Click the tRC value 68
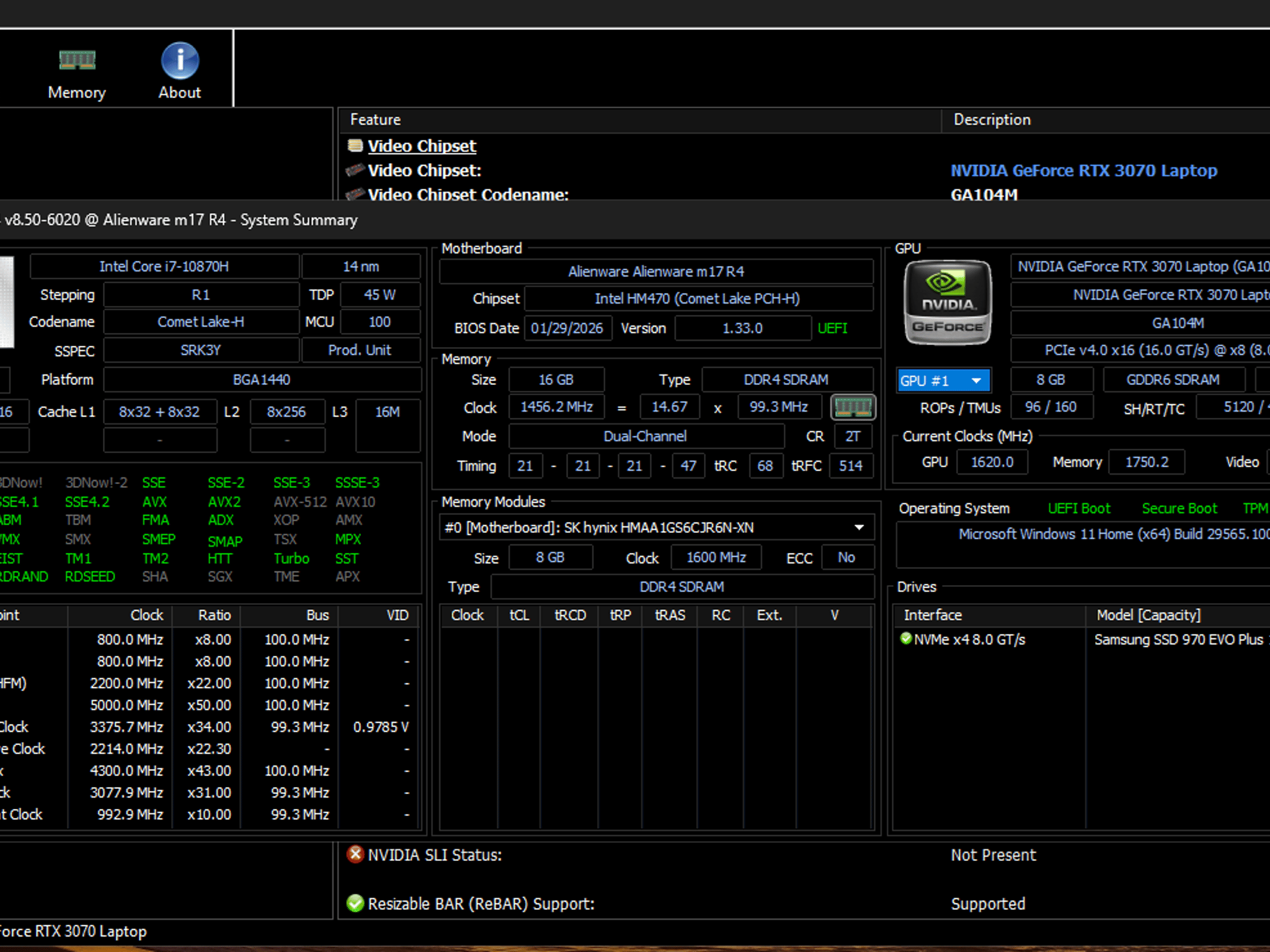The image size is (1270, 952). point(765,466)
